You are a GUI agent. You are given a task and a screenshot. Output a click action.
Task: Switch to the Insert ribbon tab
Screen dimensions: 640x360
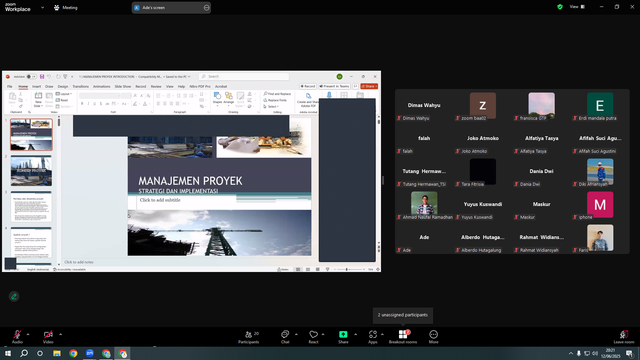[36, 87]
